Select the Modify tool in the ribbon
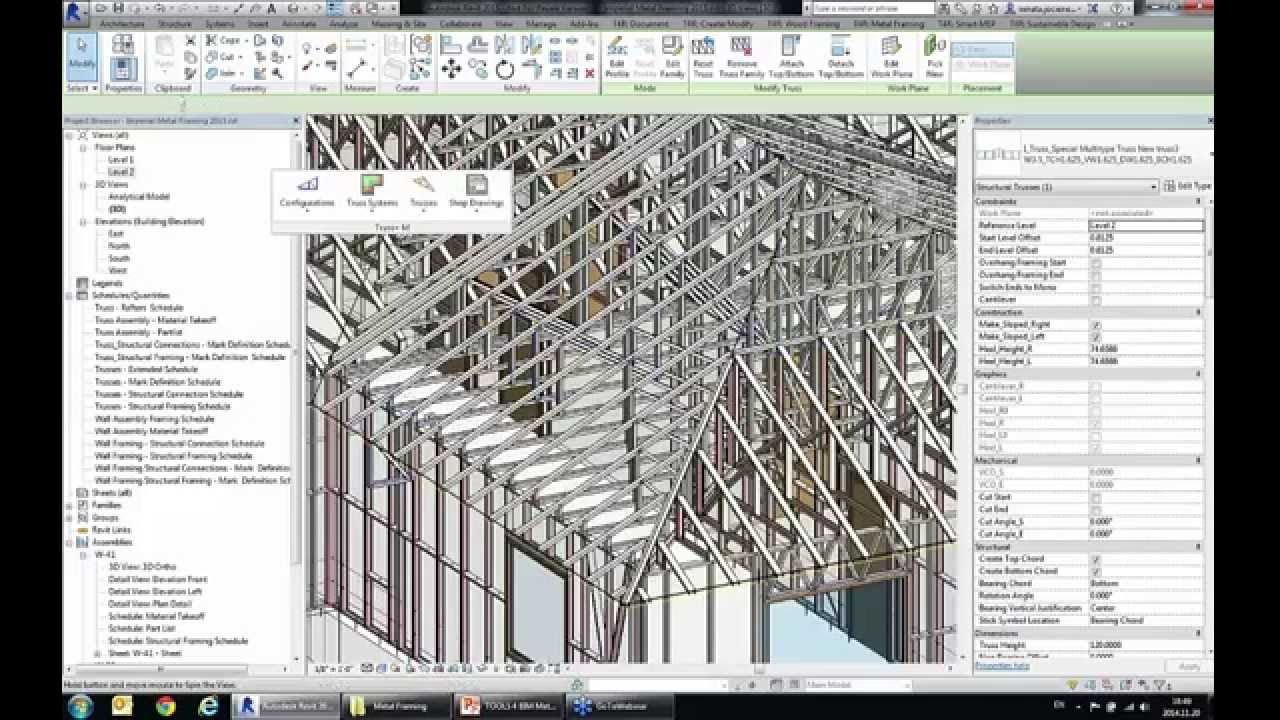 [82, 56]
